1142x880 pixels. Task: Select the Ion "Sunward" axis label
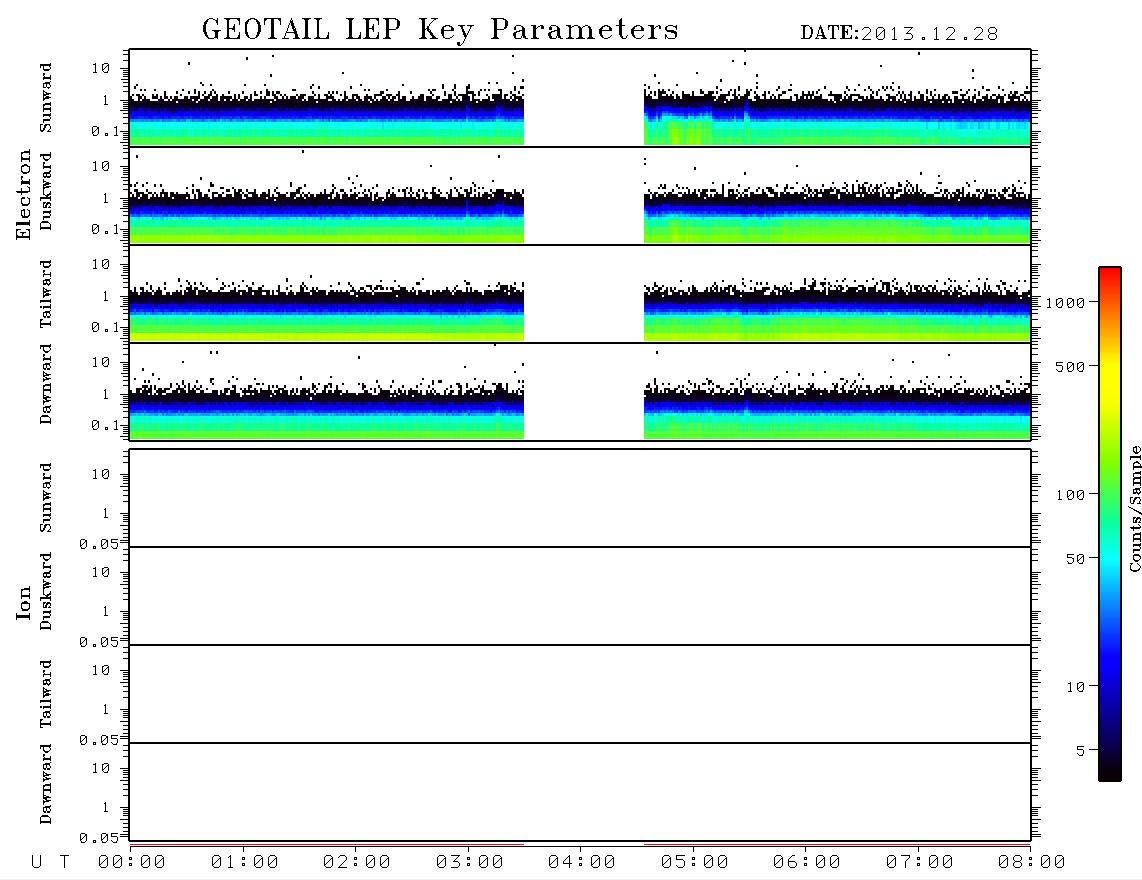46,498
